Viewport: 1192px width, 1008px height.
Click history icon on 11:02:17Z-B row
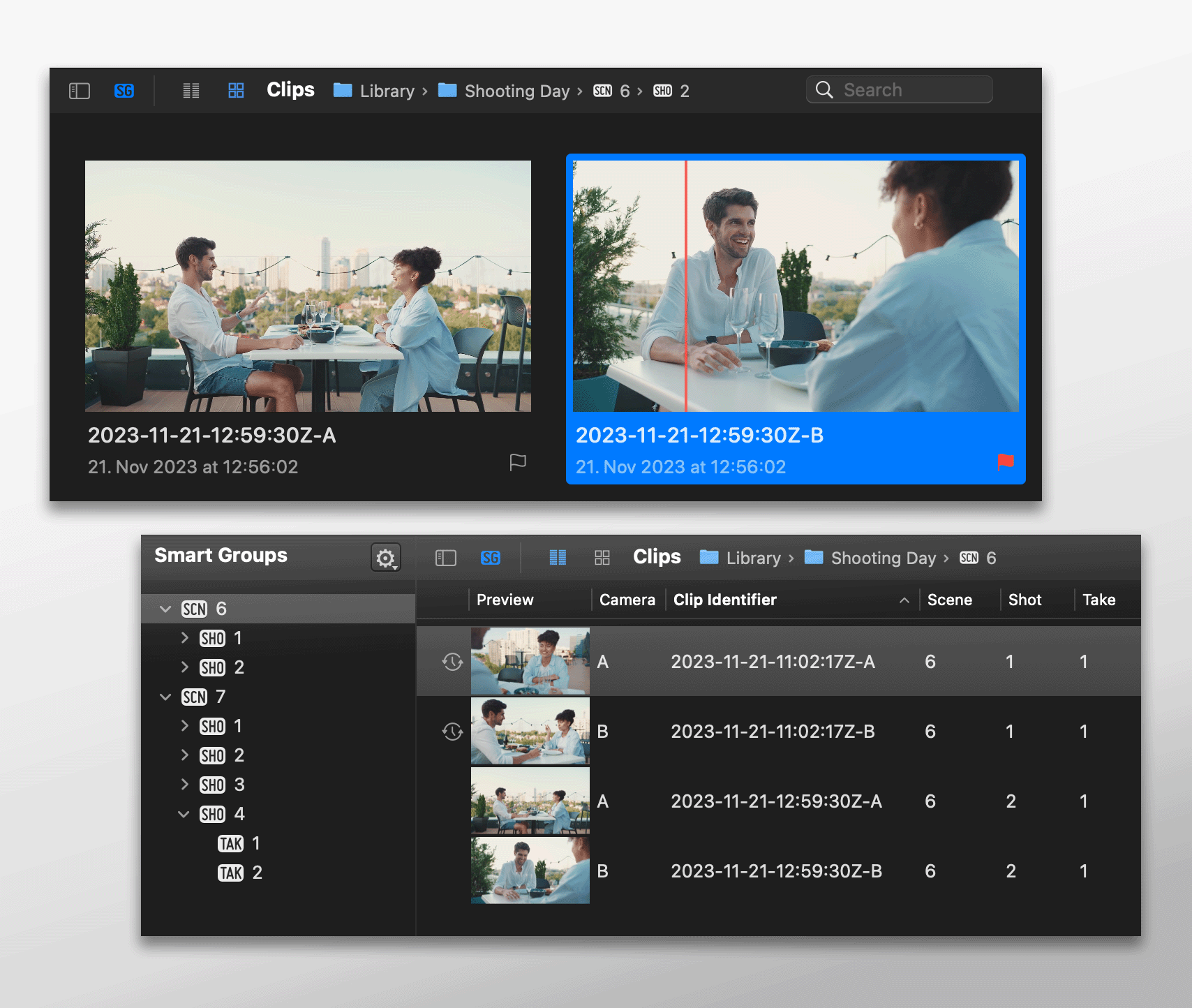(x=452, y=732)
